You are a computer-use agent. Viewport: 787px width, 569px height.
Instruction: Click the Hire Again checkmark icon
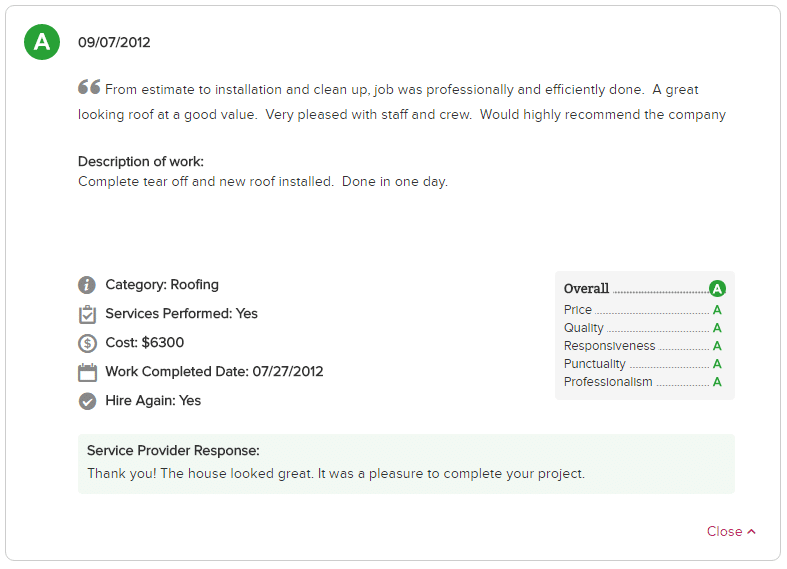pos(87,401)
